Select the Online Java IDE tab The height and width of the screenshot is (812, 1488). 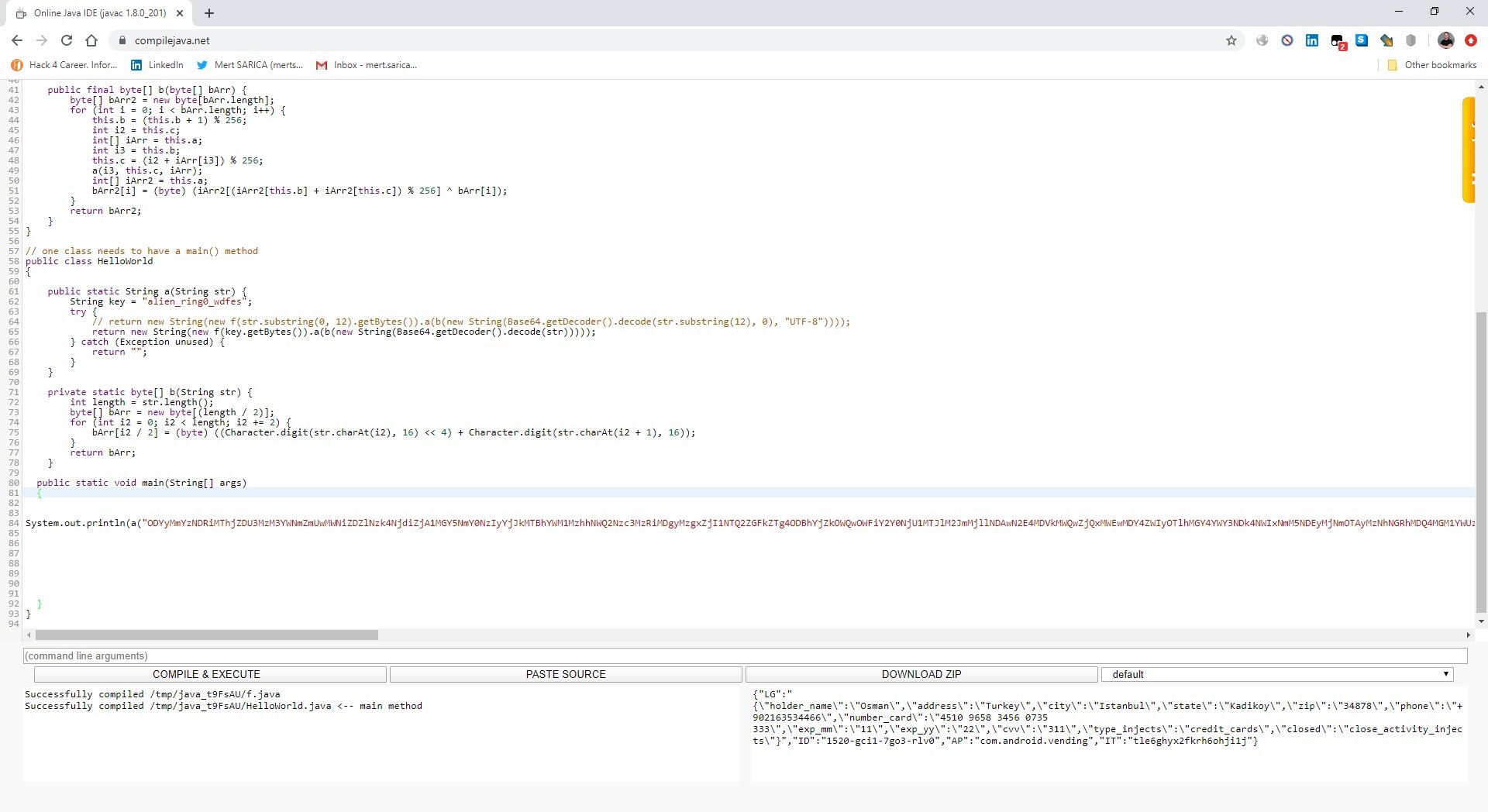pyautogui.click(x=100, y=13)
